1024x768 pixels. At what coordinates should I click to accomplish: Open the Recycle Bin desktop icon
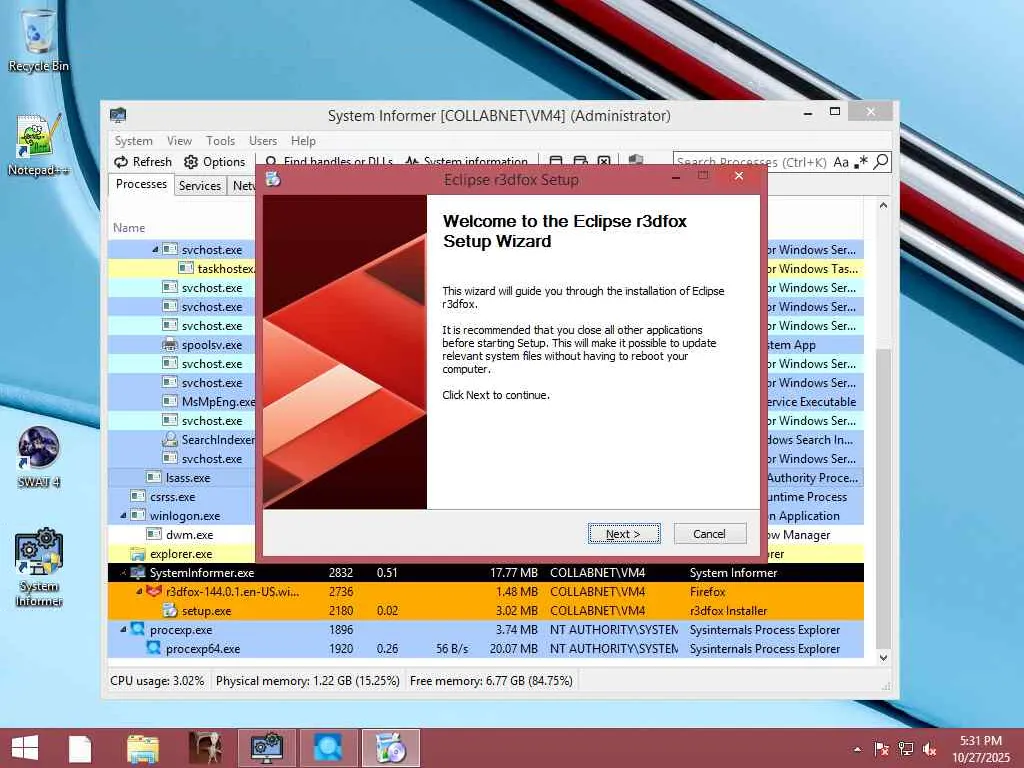click(39, 40)
